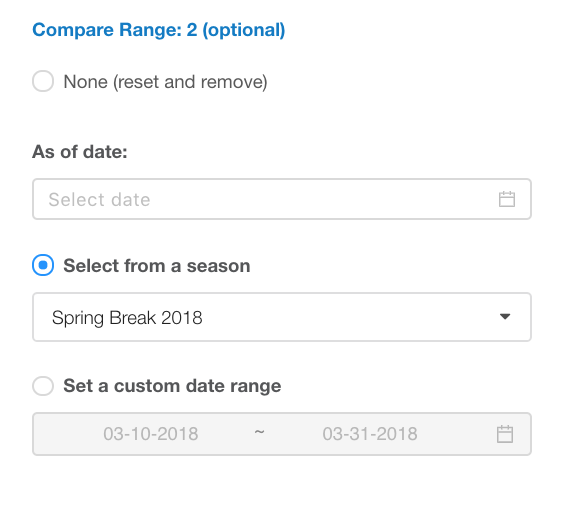The height and width of the screenshot is (518, 570).
Task: Click empty area inside the season combo box
Action: pyautogui.click(x=349, y=317)
